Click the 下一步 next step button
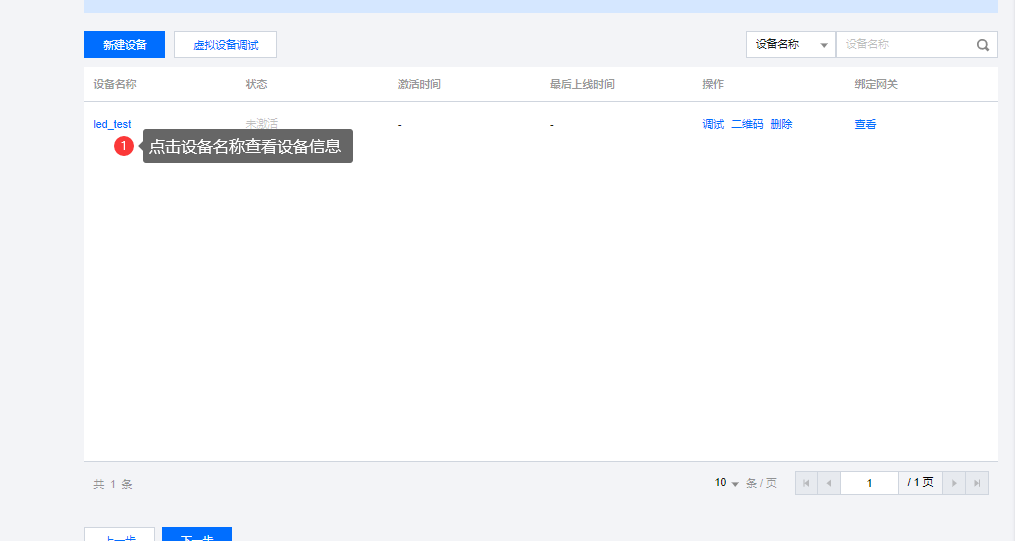 (x=197, y=535)
